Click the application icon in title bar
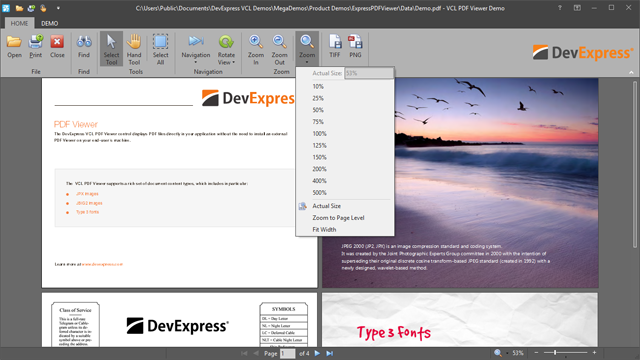Image resolution: width=640 pixels, height=360 pixels. pyautogui.click(x=6, y=8)
